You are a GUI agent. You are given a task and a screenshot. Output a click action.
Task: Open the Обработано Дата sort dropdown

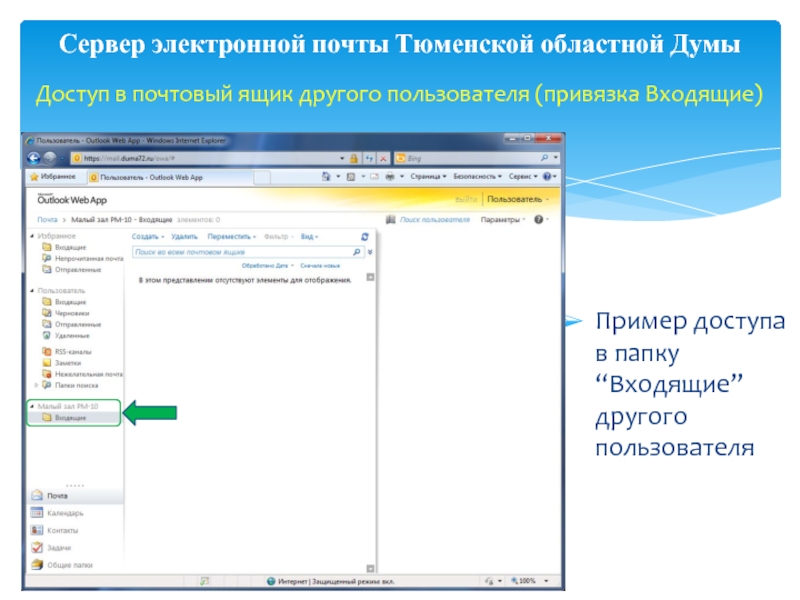(x=268, y=265)
